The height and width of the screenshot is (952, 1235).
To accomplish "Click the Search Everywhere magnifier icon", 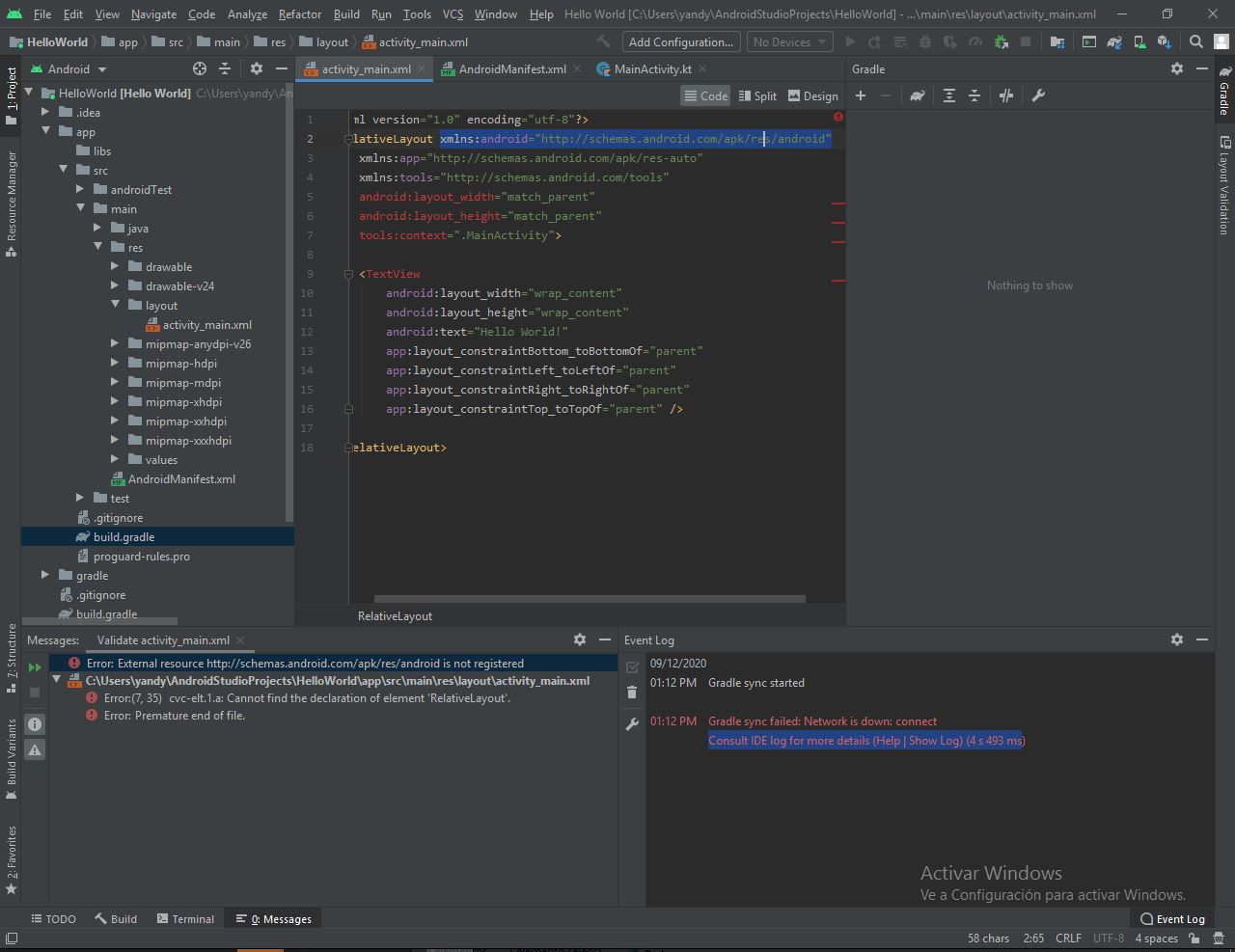I will pyautogui.click(x=1196, y=41).
